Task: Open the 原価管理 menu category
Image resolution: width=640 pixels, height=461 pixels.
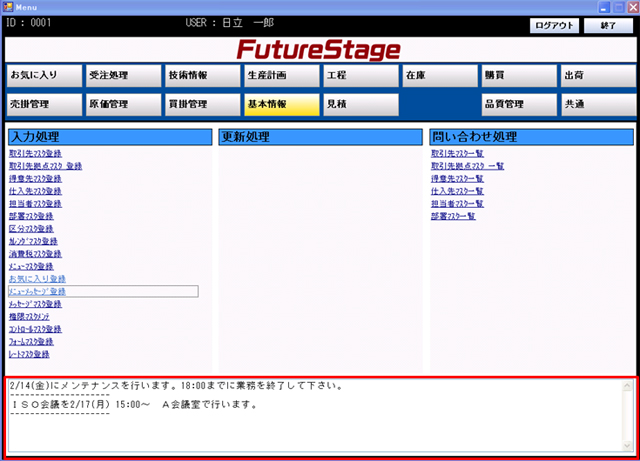Action: click(123, 105)
